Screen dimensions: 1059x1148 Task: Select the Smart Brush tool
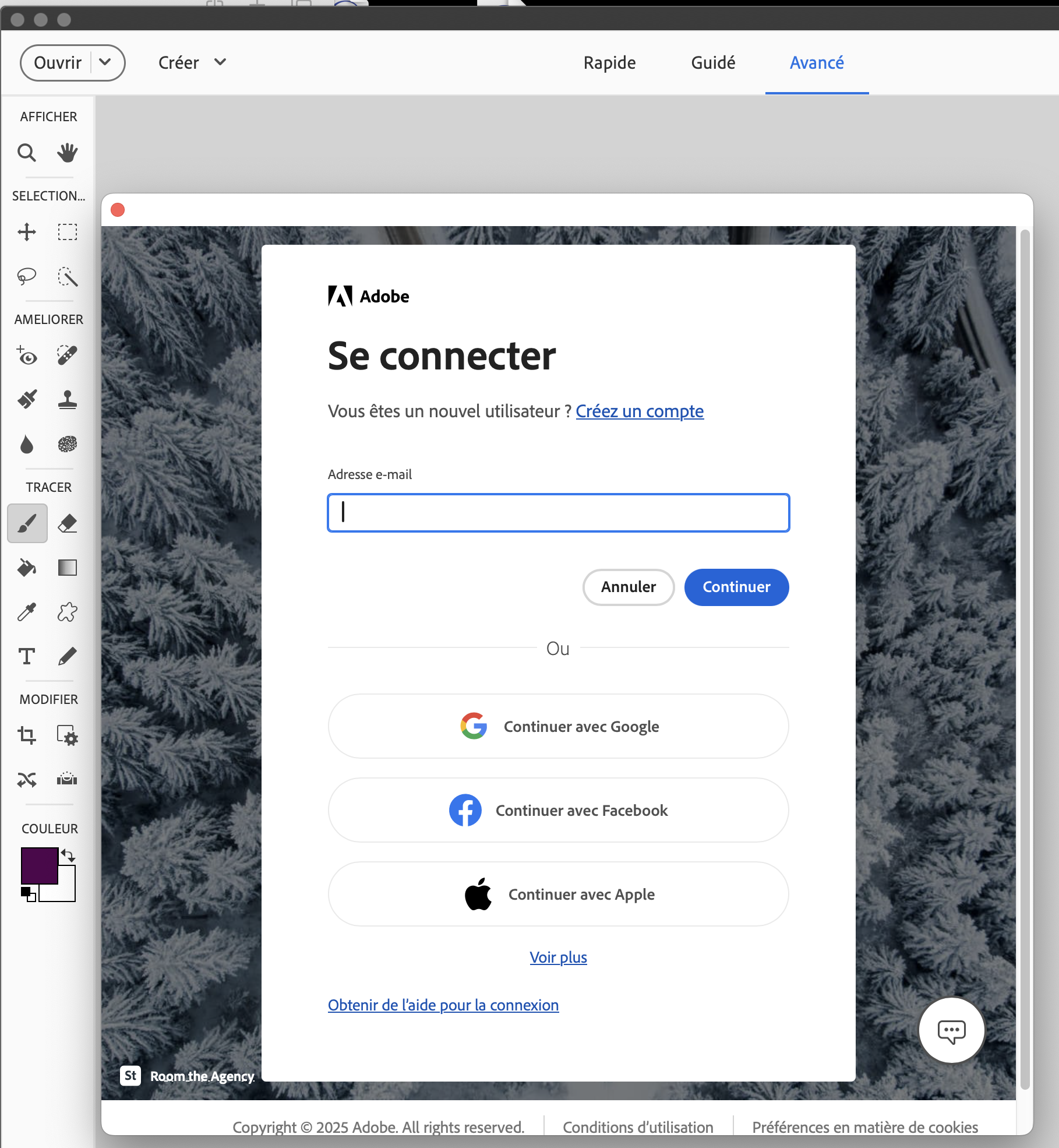tap(27, 400)
